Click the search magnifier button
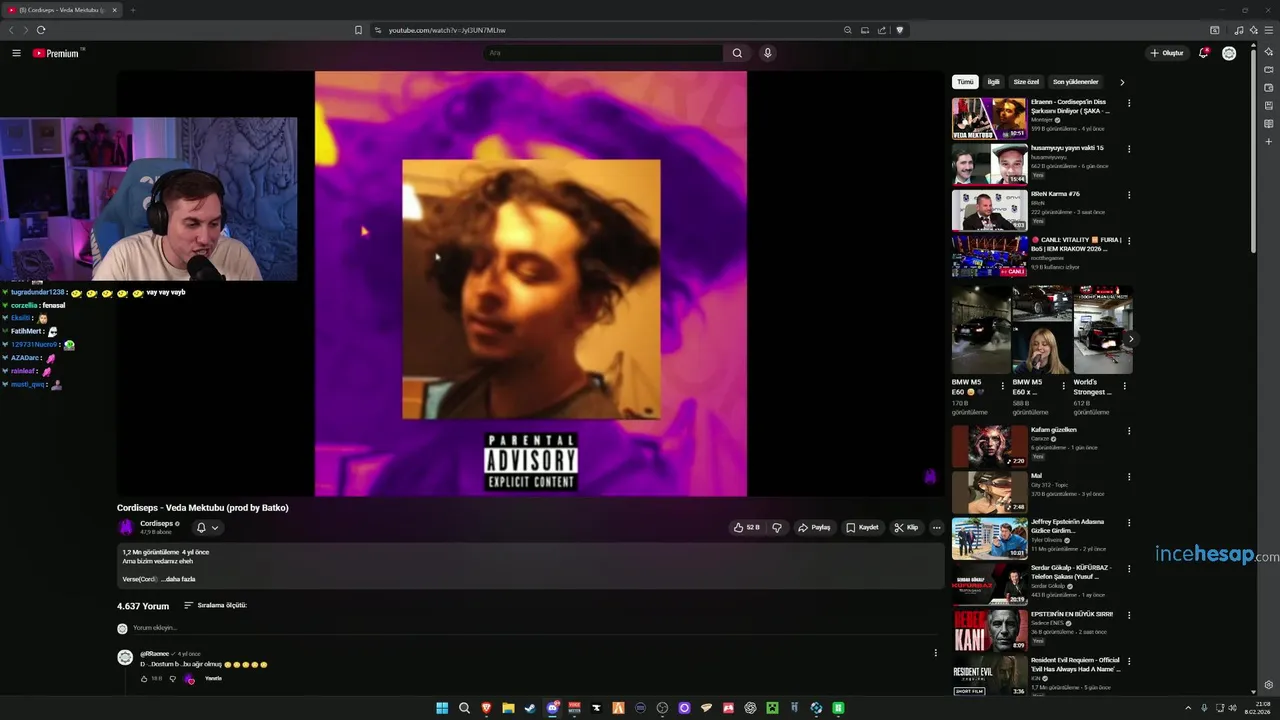 coord(737,53)
